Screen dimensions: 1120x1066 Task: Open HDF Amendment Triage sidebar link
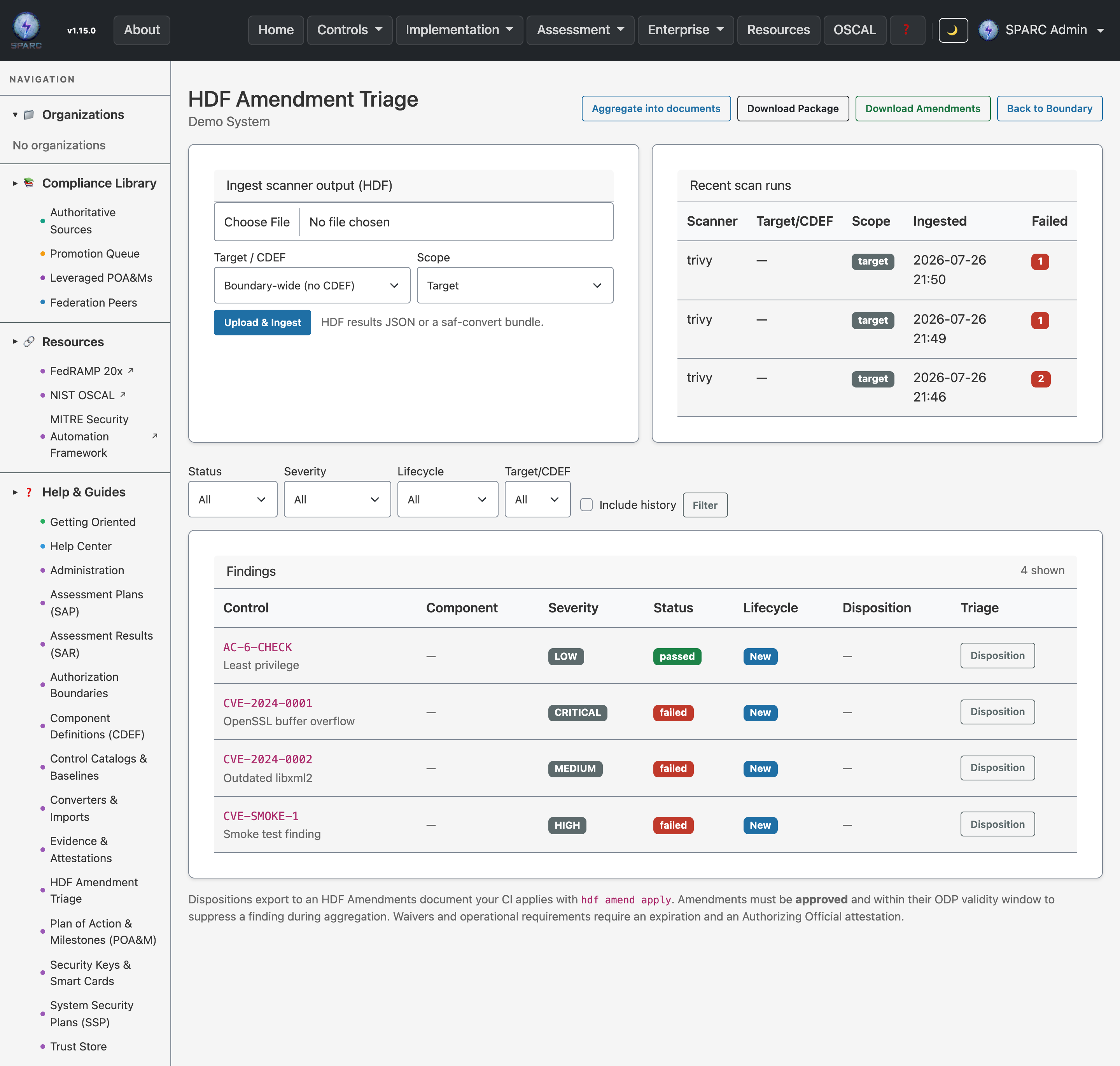[x=94, y=891]
